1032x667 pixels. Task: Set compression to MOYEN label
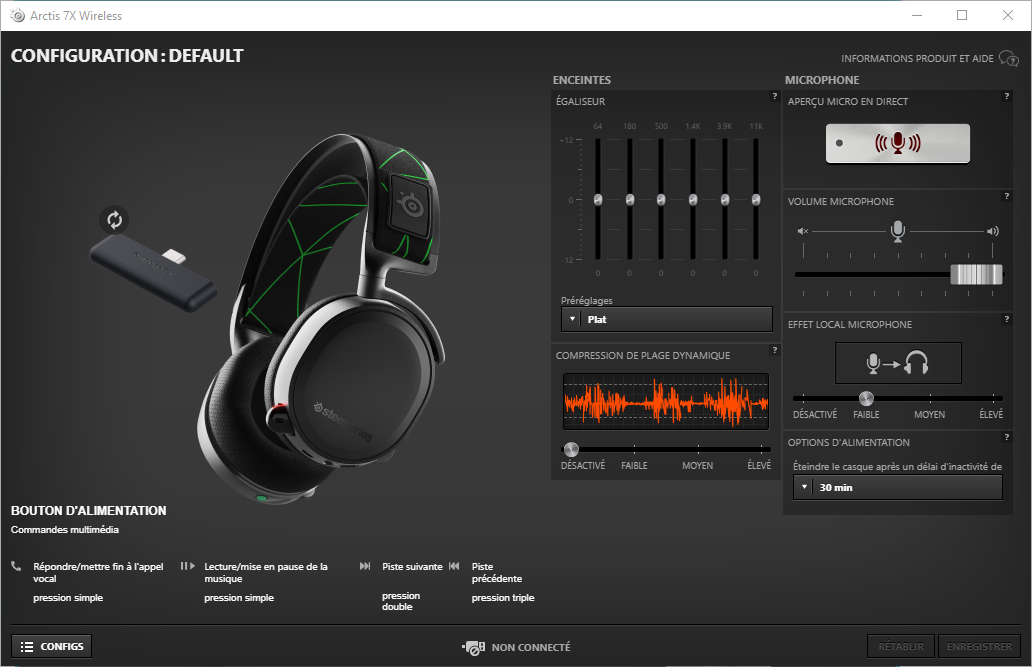click(x=698, y=466)
